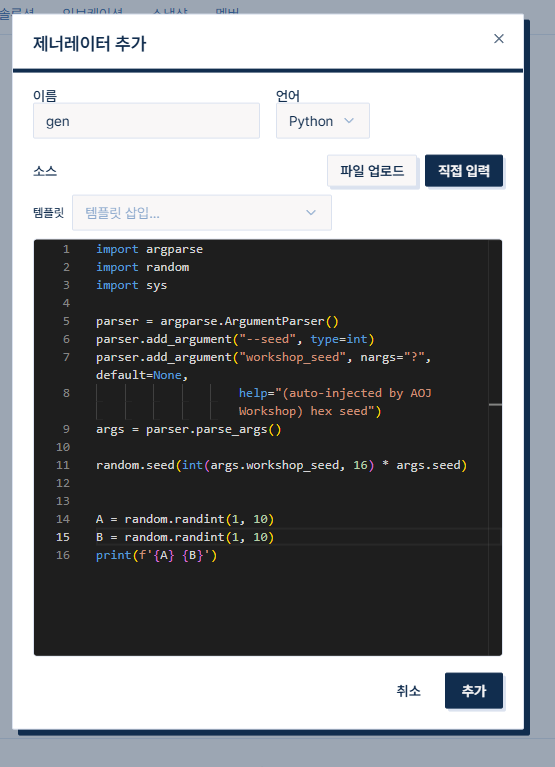Click the 'import sys' code line
The height and width of the screenshot is (767, 555).
click(132, 286)
